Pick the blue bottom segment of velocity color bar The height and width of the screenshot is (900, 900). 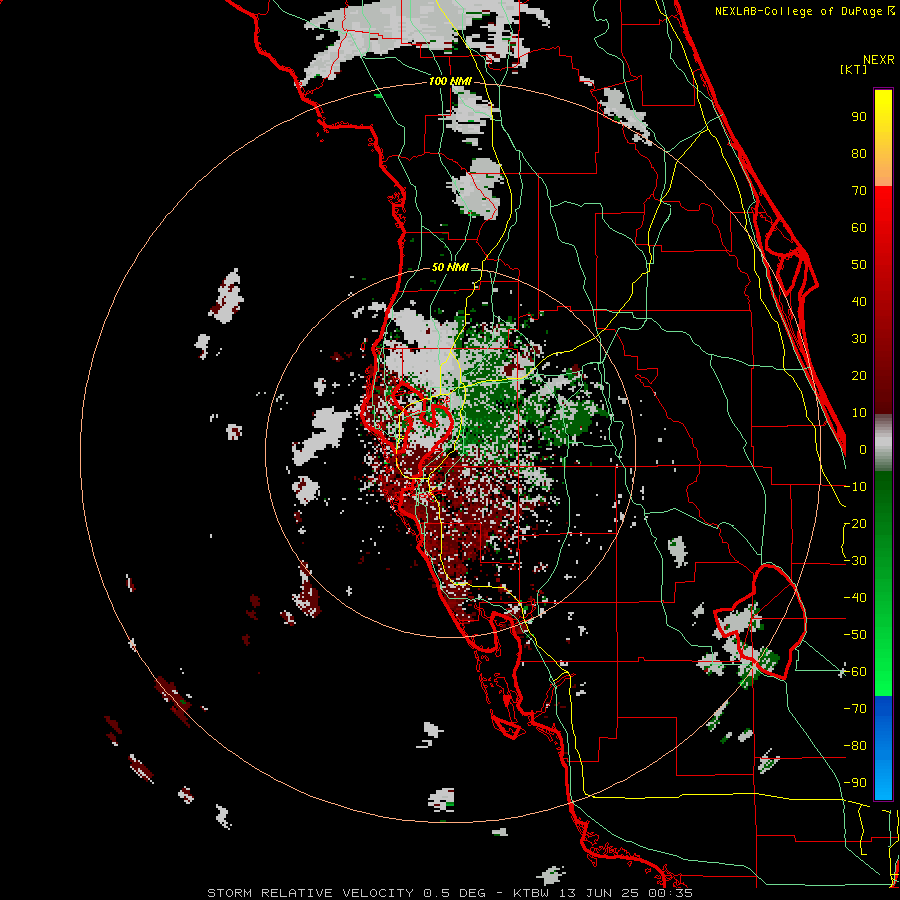[883, 748]
